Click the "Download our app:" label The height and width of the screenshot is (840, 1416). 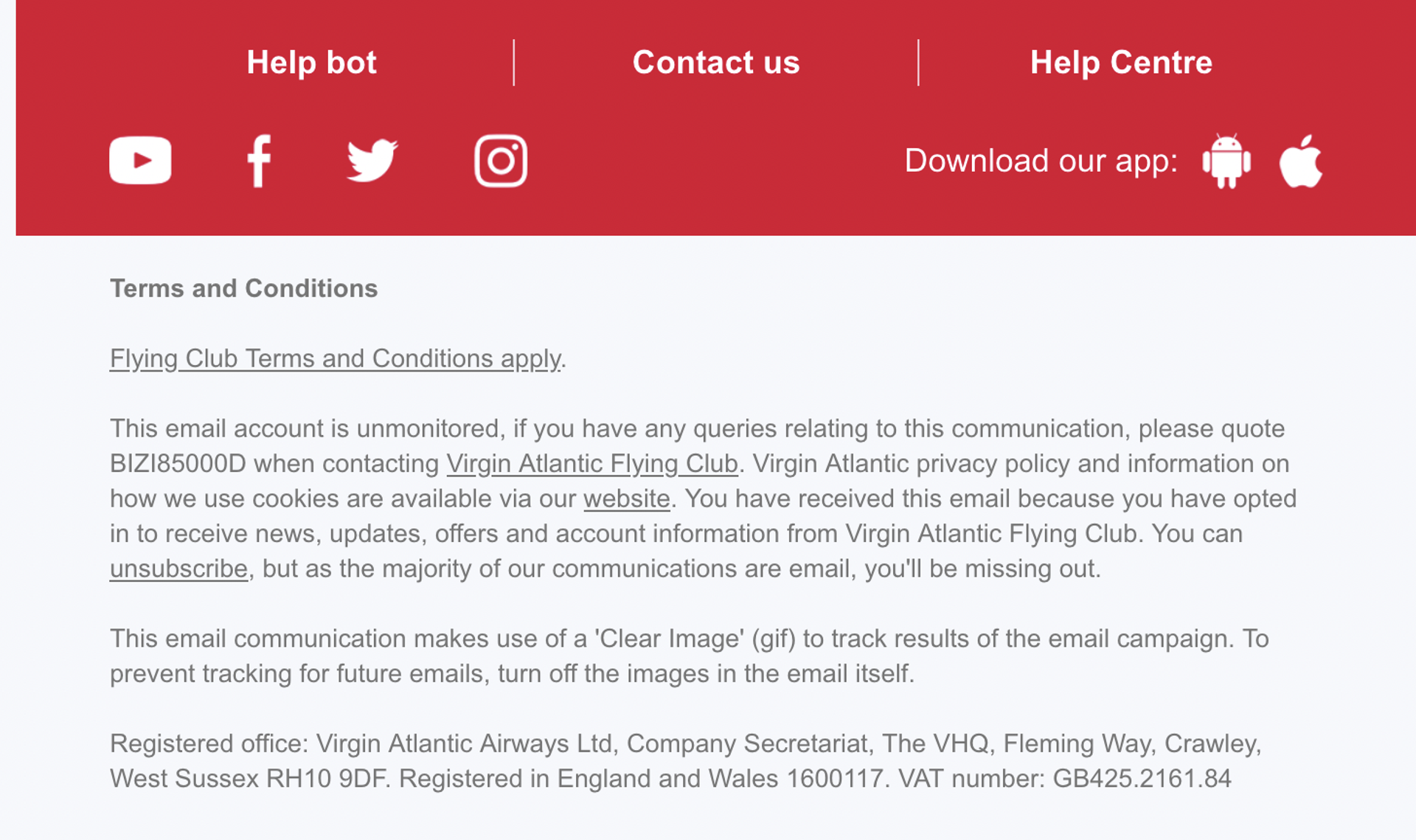pos(1041,161)
